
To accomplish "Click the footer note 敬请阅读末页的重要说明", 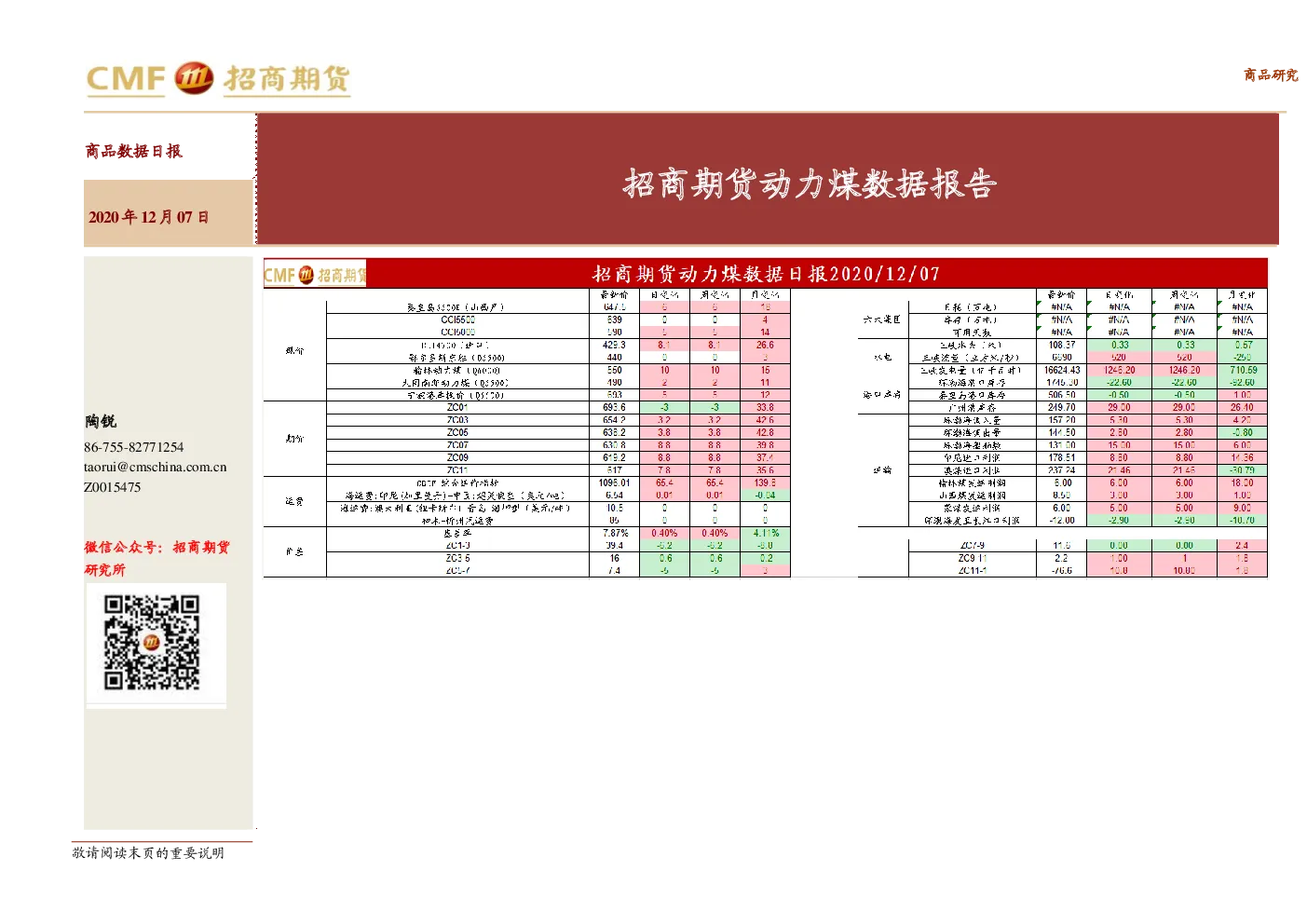I will (x=148, y=852).
